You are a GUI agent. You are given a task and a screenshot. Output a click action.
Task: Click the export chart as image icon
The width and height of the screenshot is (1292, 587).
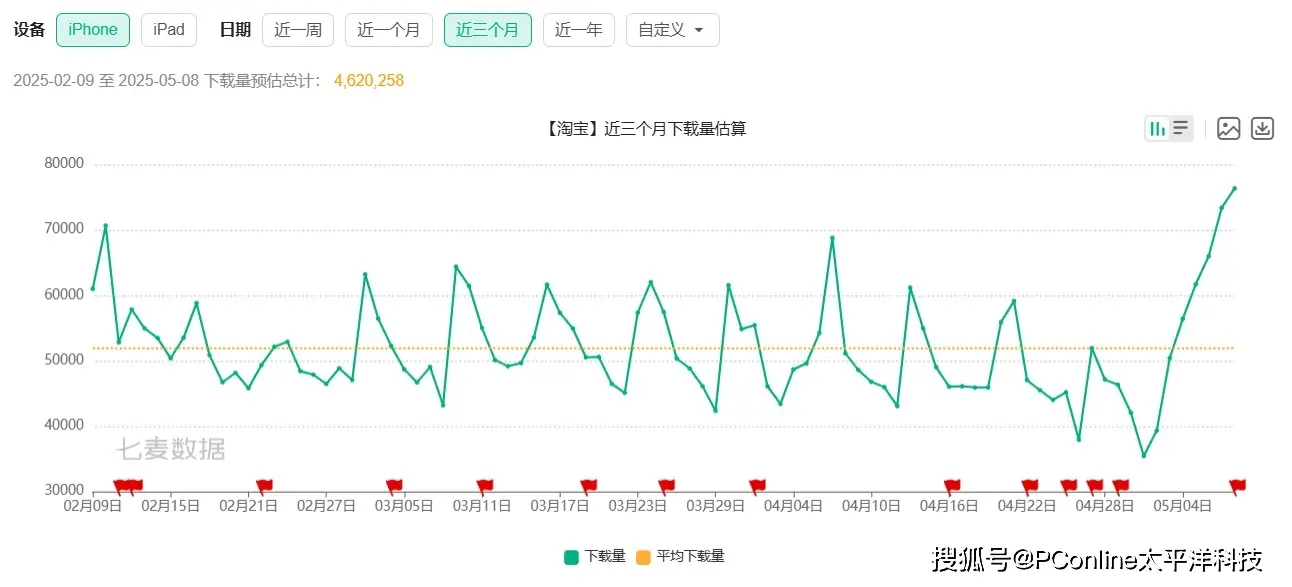(x=1228, y=128)
